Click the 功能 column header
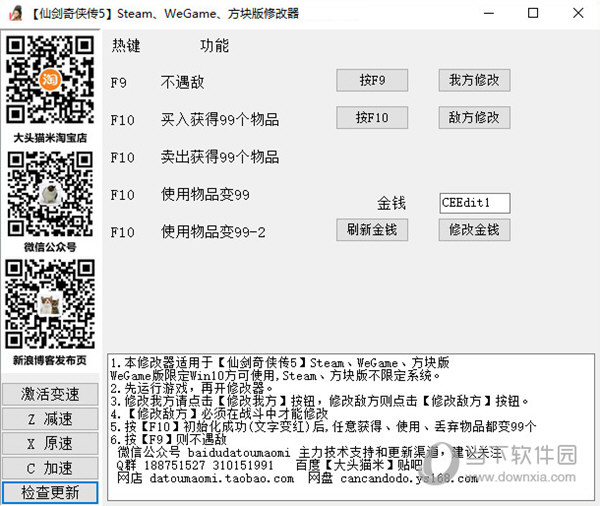This screenshot has width=600, height=506. point(214,46)
